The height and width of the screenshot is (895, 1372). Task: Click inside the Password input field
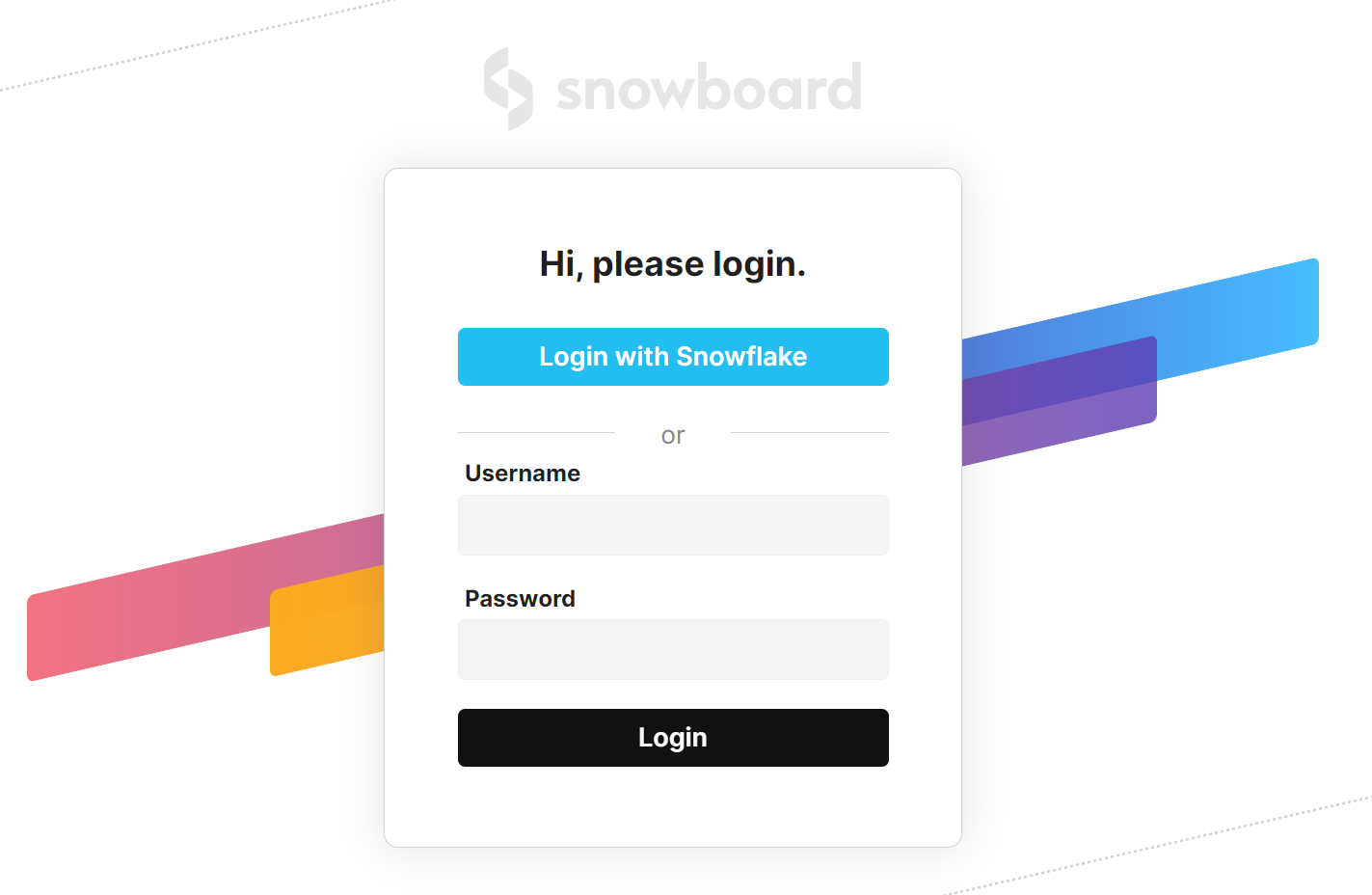point(673,649)
